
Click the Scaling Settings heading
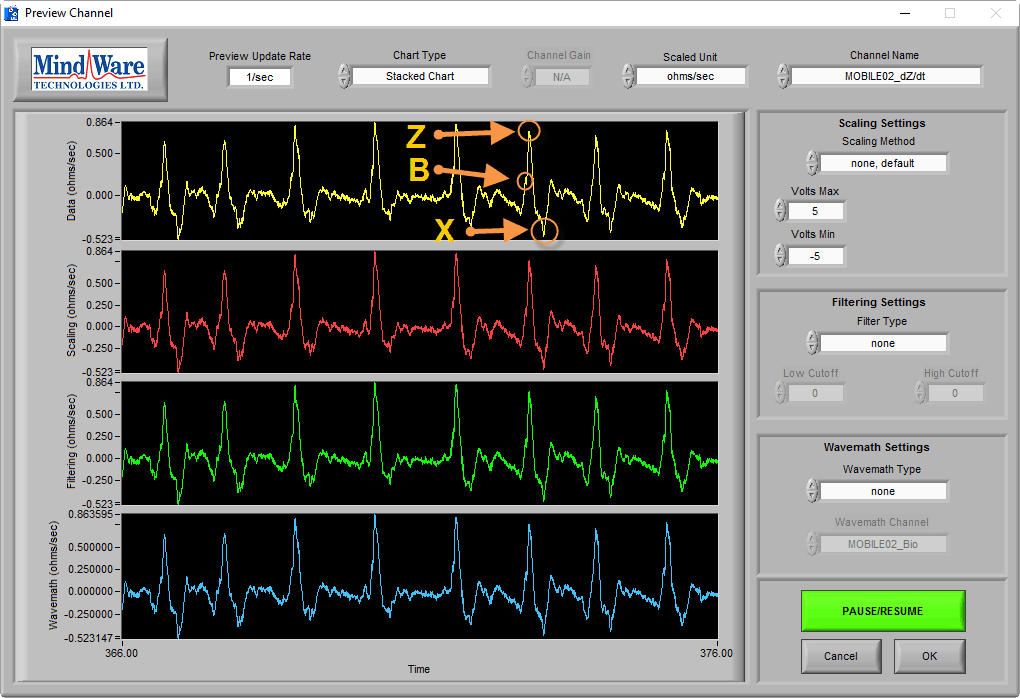pos(881,123)
